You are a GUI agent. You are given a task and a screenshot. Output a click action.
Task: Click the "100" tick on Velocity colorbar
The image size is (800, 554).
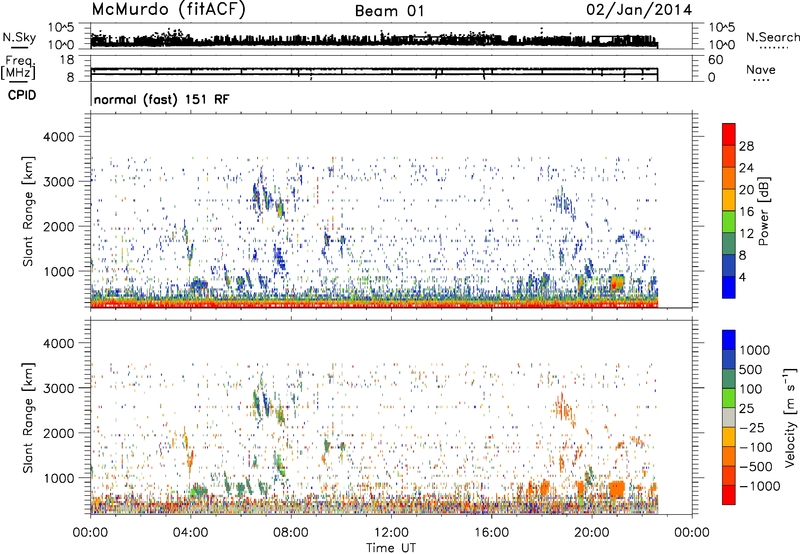click(751, 389)
